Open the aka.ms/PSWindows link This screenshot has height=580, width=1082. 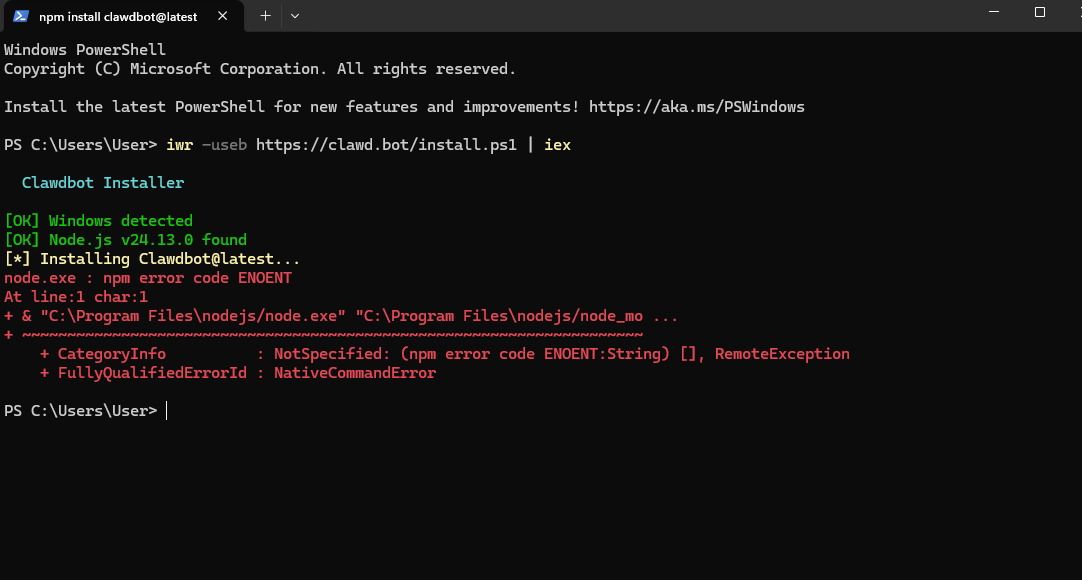pyautogui.click(x=696, y=106)
